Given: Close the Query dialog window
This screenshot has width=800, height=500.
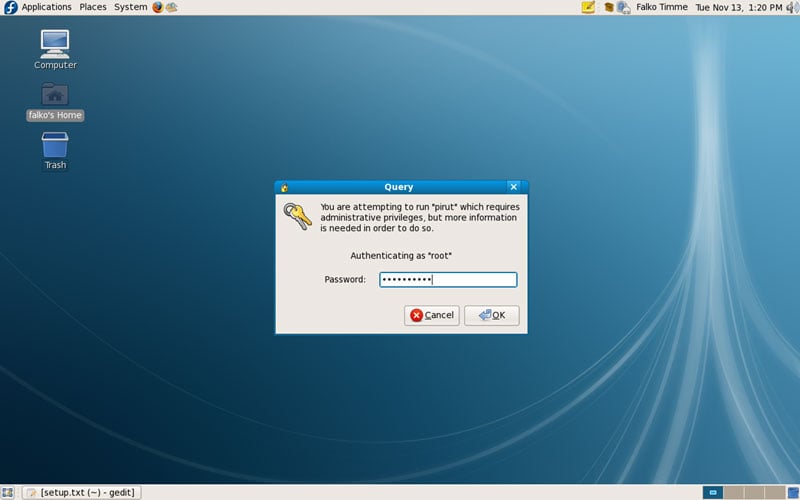Looking at the screenshot, I should tap(514, 187).
